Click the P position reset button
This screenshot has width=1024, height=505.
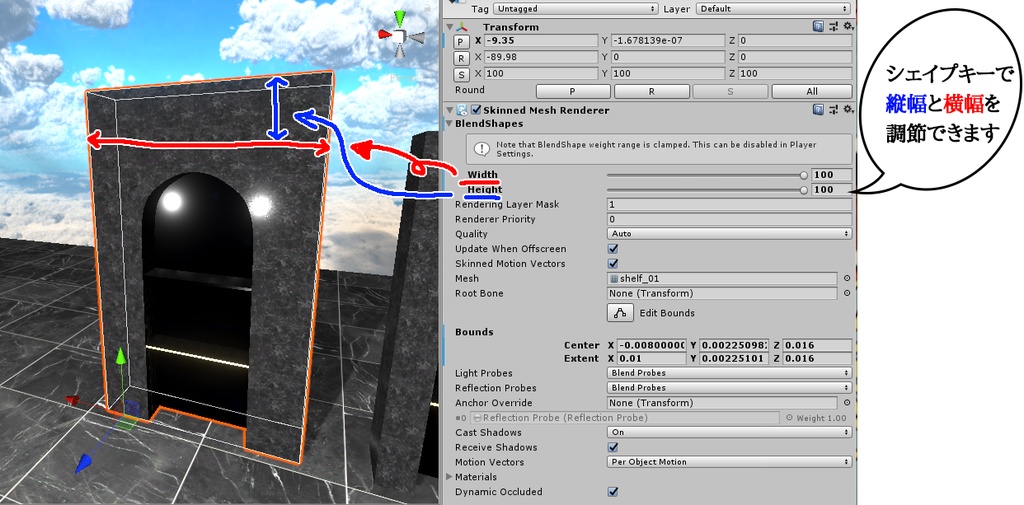[x=462, y=42]
